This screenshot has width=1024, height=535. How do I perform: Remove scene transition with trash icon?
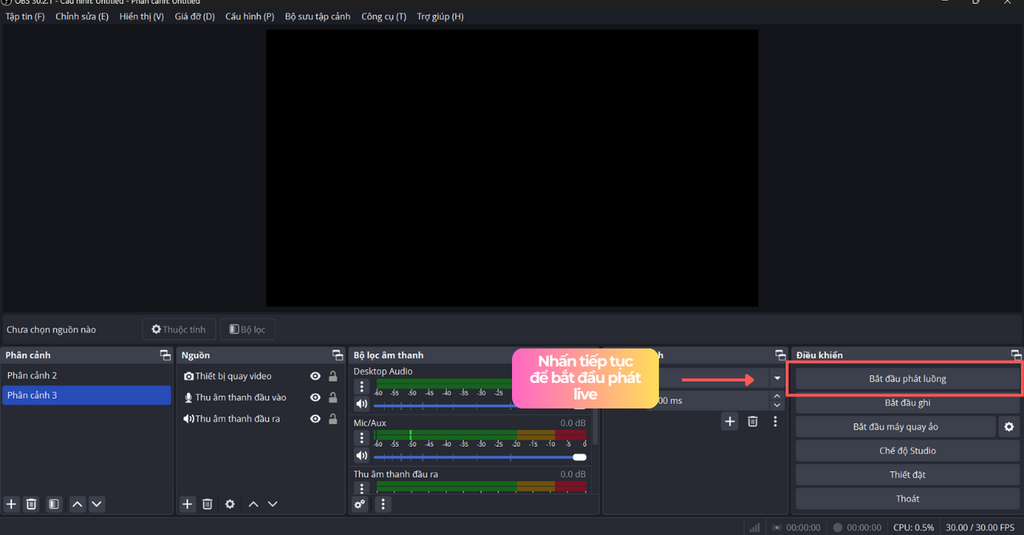click(753, 422)
